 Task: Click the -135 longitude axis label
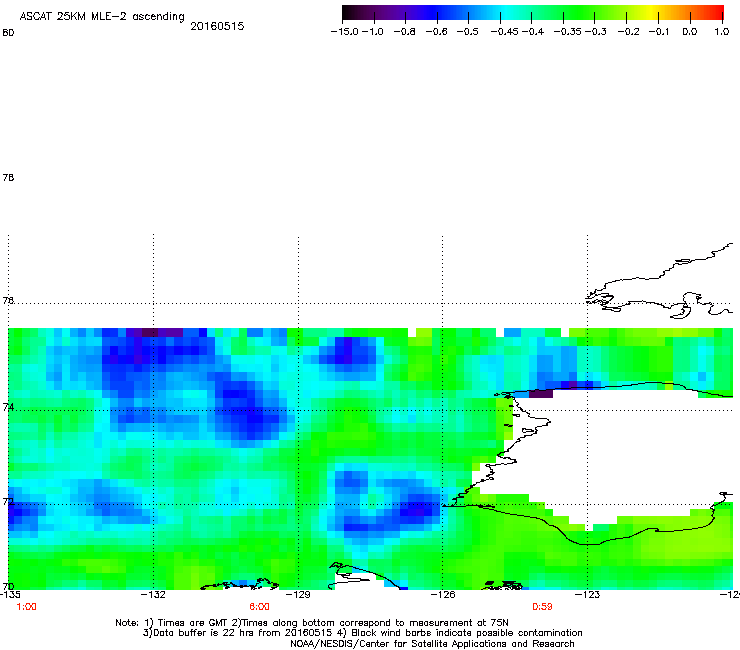pos(10,594)
